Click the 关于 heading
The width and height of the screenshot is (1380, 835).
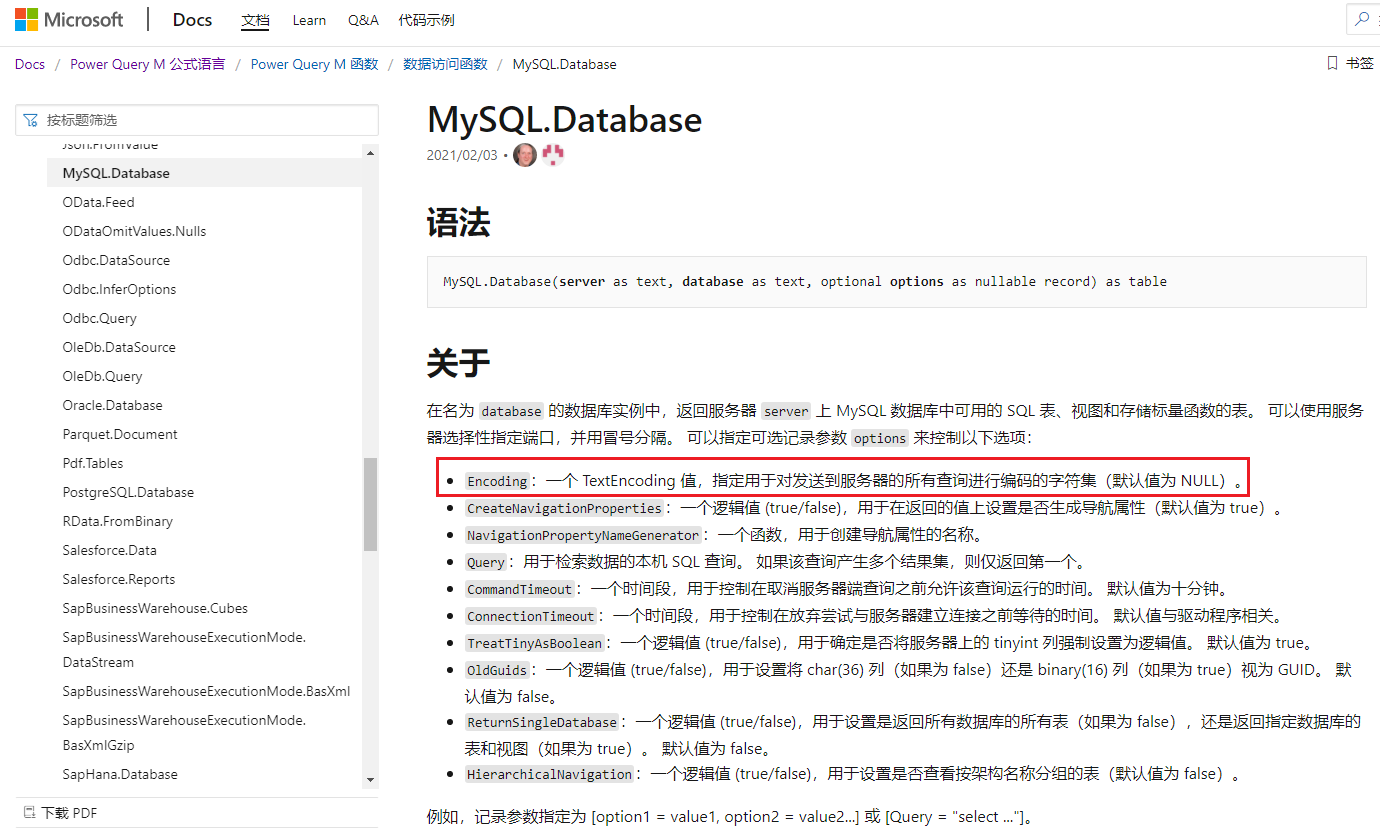click(458, 363)
